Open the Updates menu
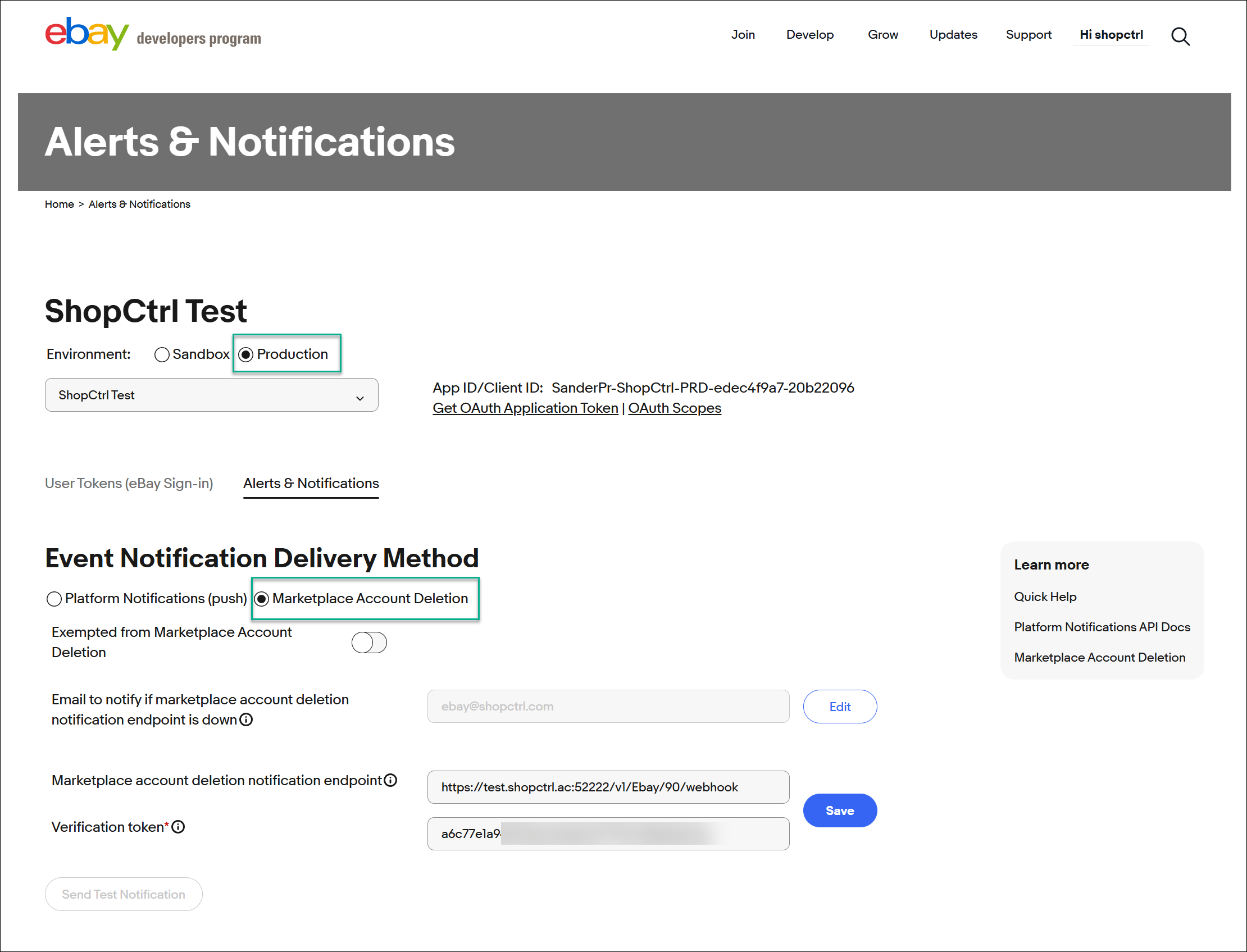Screen dimensions: 1247x952 tap(953, 35)
